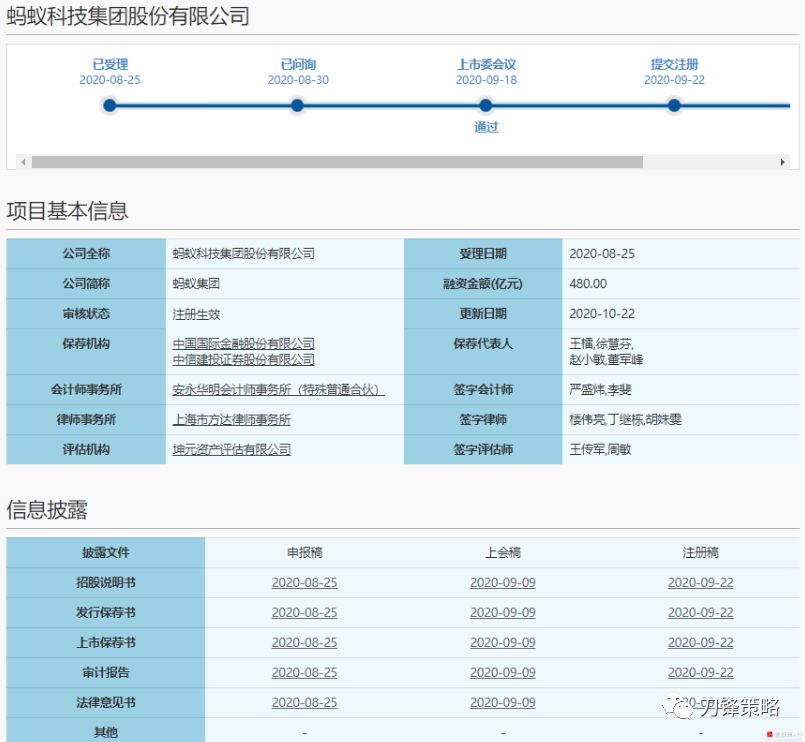Open the 坤元资产评估有限公司 appraiser link
This screenshot has width=805, height=742.
tap(231, 450)
